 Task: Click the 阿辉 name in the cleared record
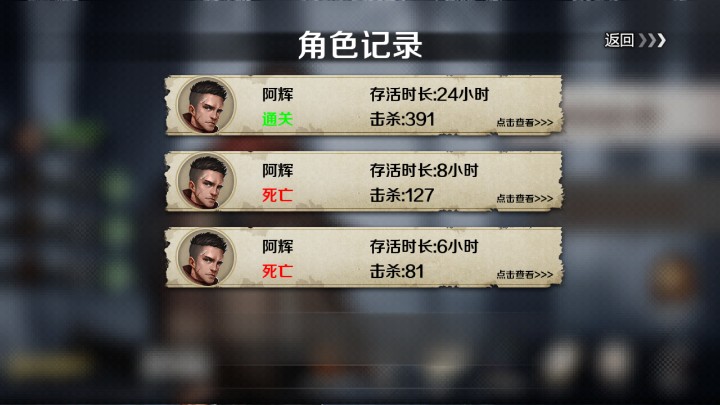tap(277, 95)
